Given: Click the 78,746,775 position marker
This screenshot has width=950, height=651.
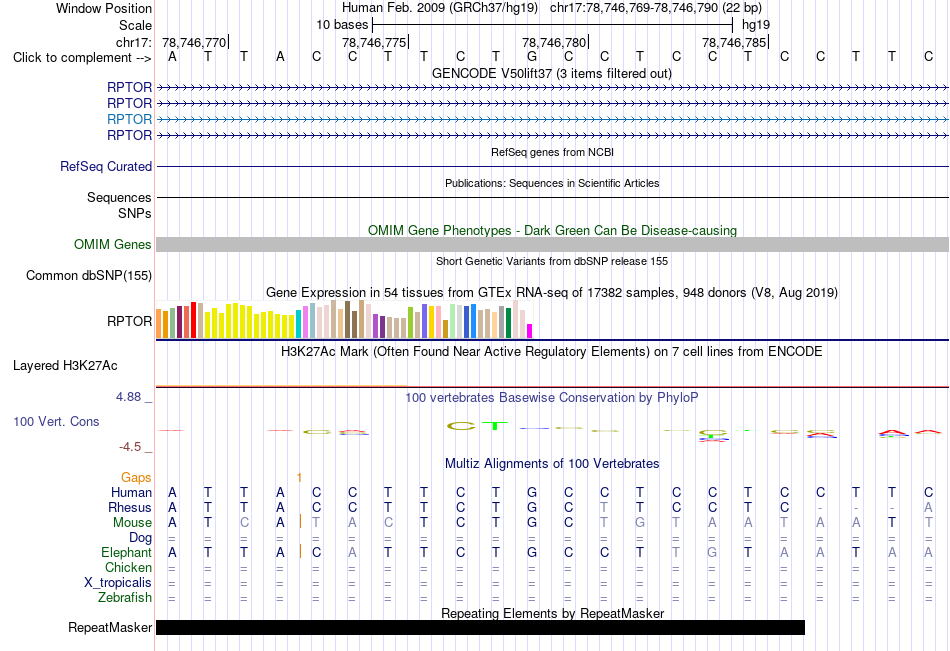Looking at the screenshot, I should pos(374,42).
